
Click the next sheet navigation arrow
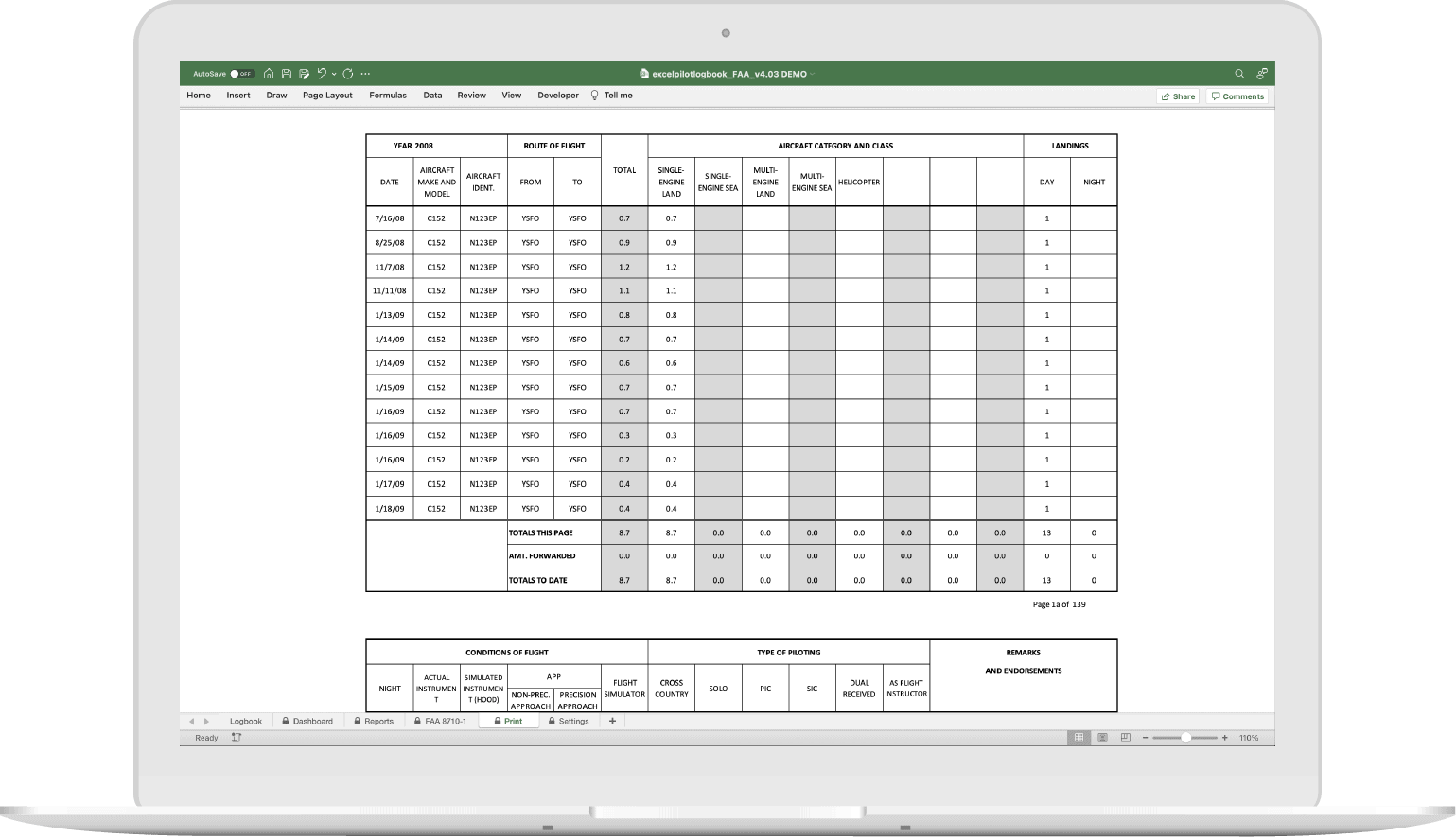206,722
